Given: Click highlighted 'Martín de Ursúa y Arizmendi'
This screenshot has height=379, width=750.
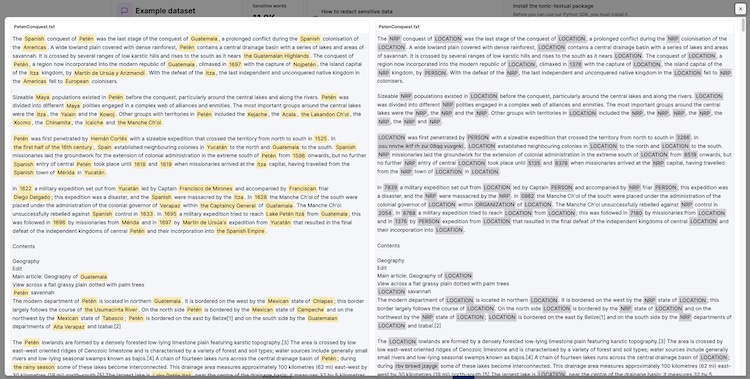Looking at the screenshot, I should 109,73.
